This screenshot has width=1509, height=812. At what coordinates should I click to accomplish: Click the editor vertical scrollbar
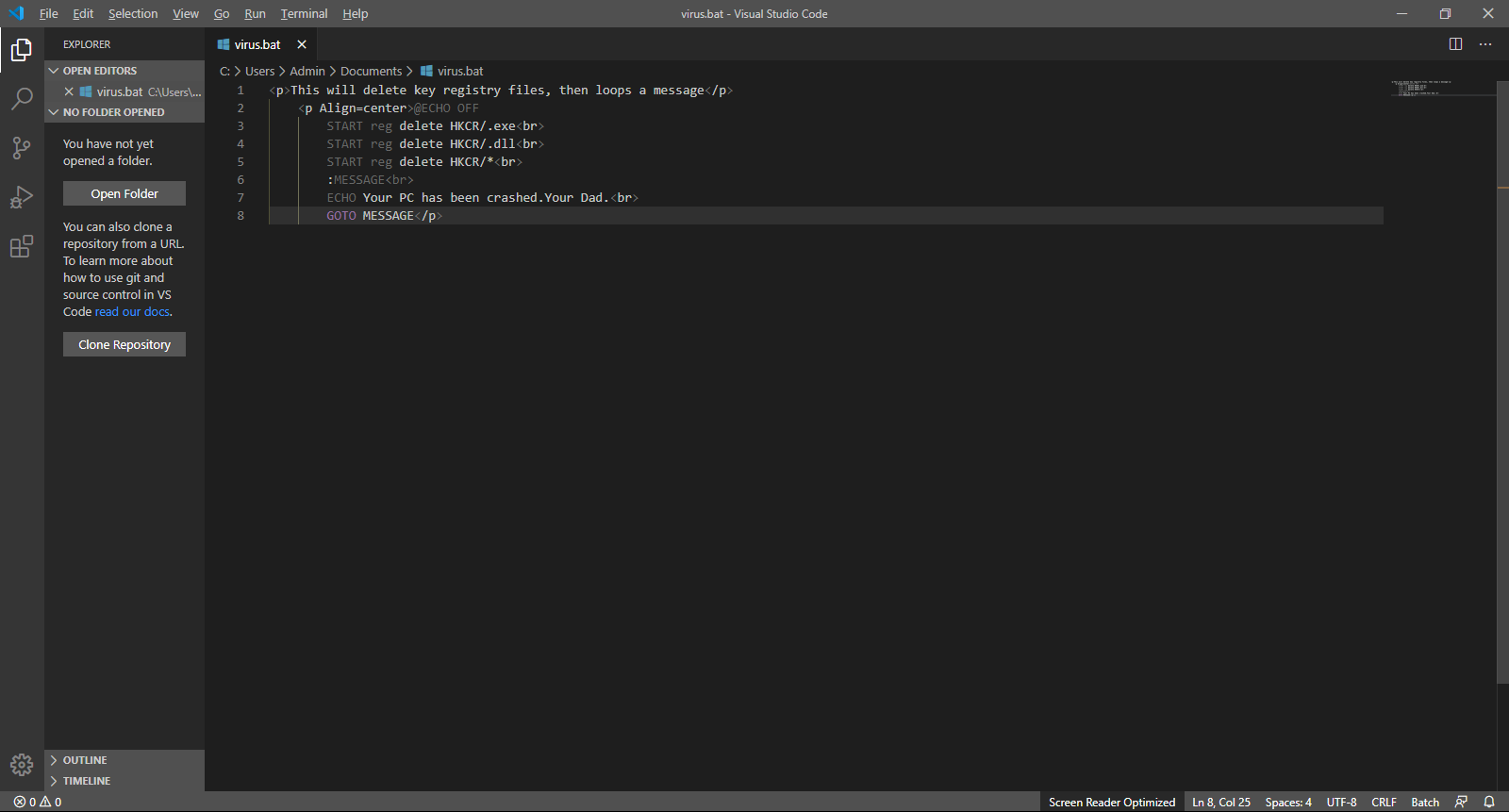1502,382
